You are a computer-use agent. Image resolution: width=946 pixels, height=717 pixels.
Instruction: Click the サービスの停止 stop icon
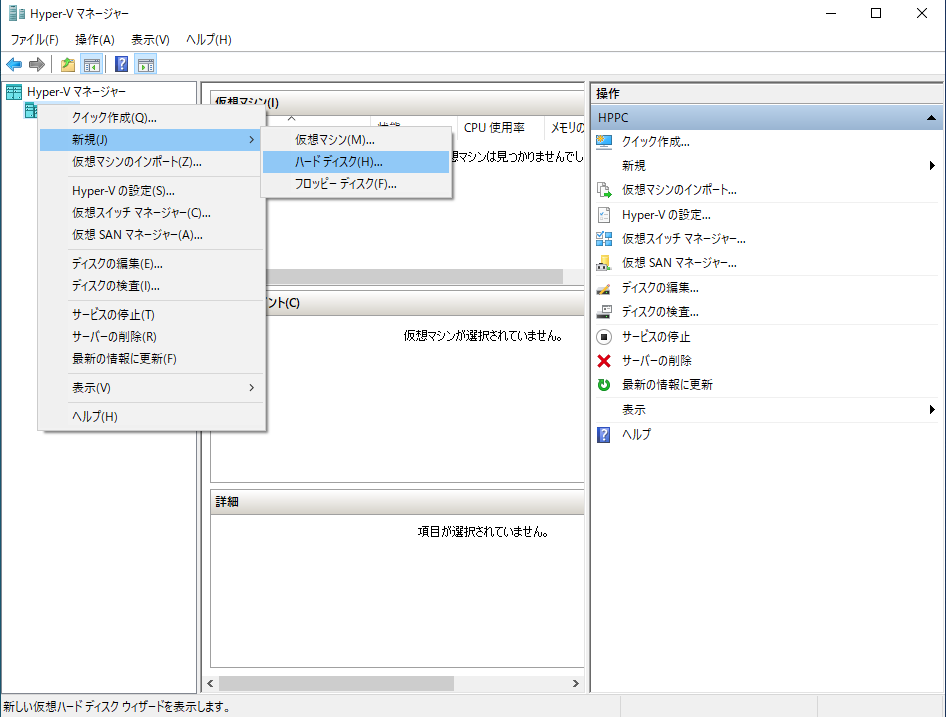tap(604, 337)
